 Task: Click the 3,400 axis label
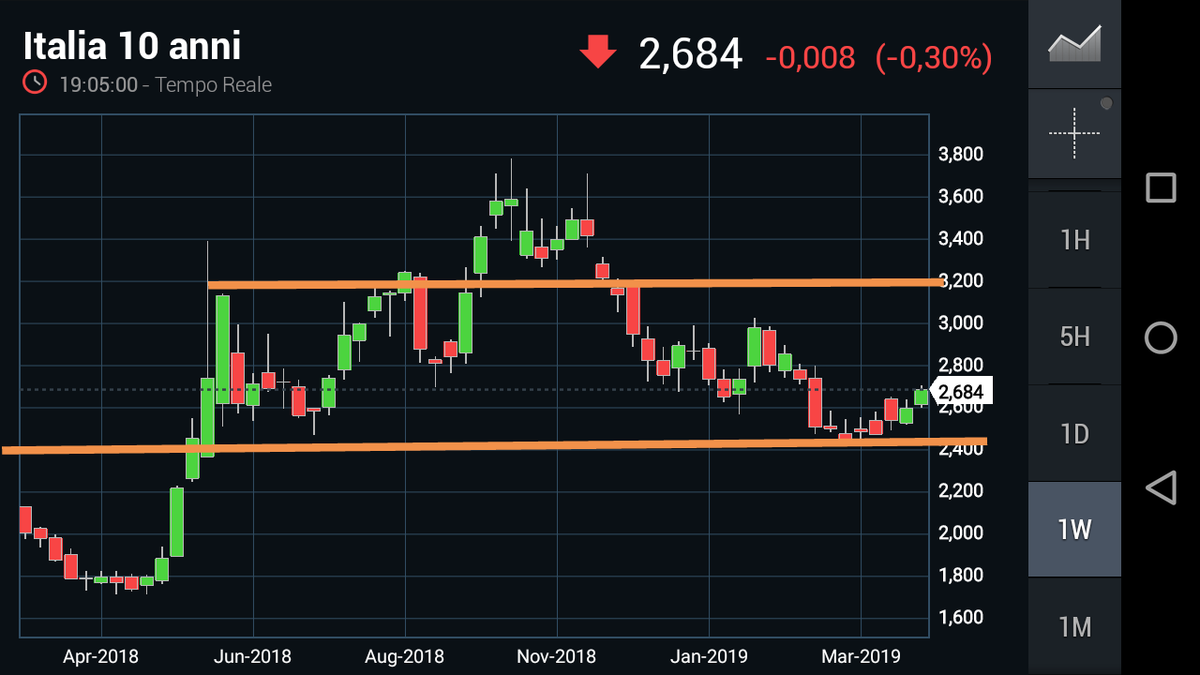point(960,239)
